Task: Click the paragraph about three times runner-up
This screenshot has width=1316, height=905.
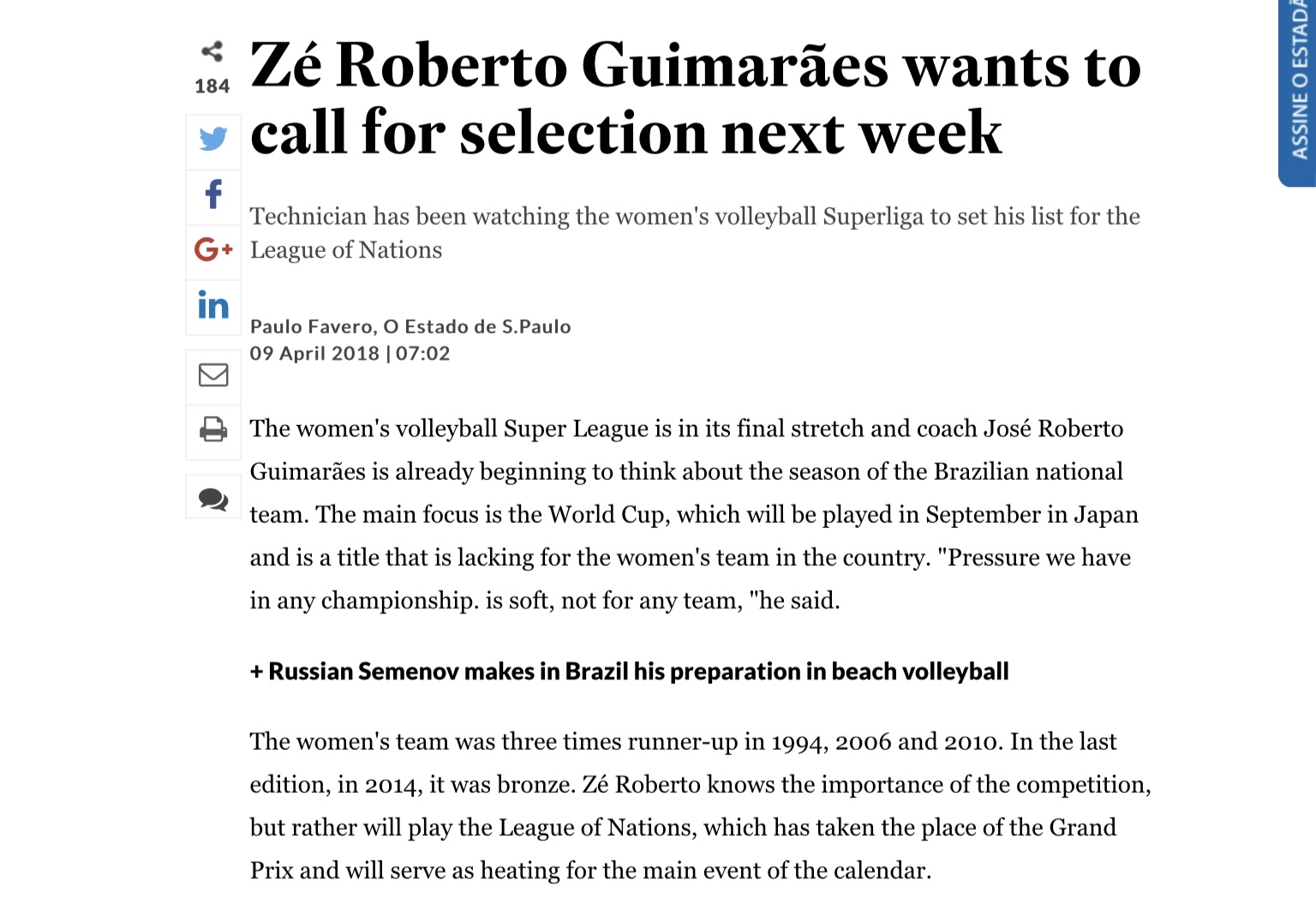Action: tap(698, 806)
